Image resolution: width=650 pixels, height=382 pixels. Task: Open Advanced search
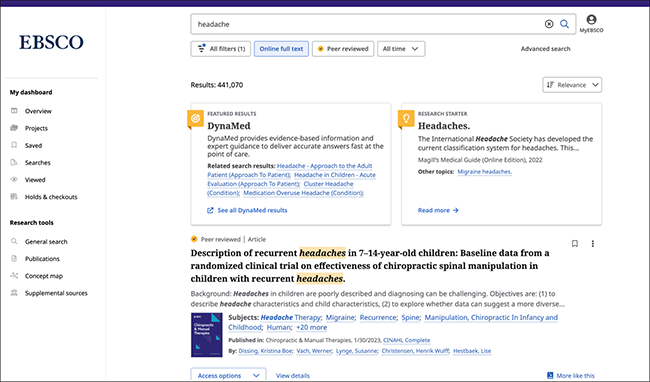pos(546,49)
